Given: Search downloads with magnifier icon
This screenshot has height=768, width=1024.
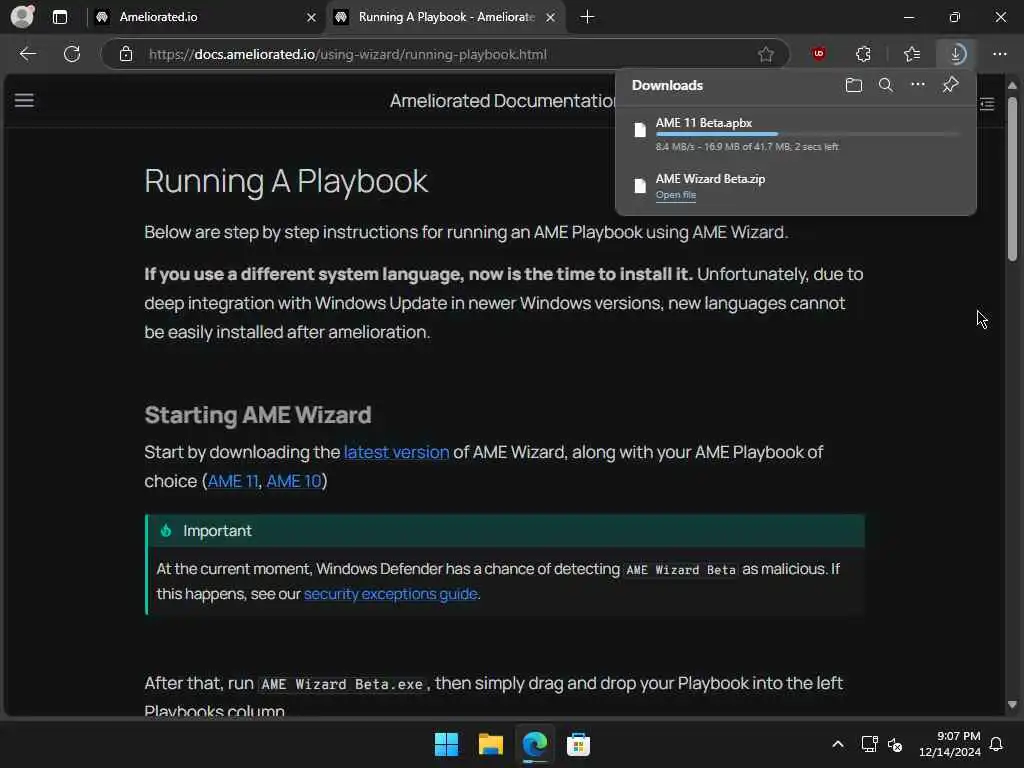Looking at the screenshot, I should click(x=886, y=85).
